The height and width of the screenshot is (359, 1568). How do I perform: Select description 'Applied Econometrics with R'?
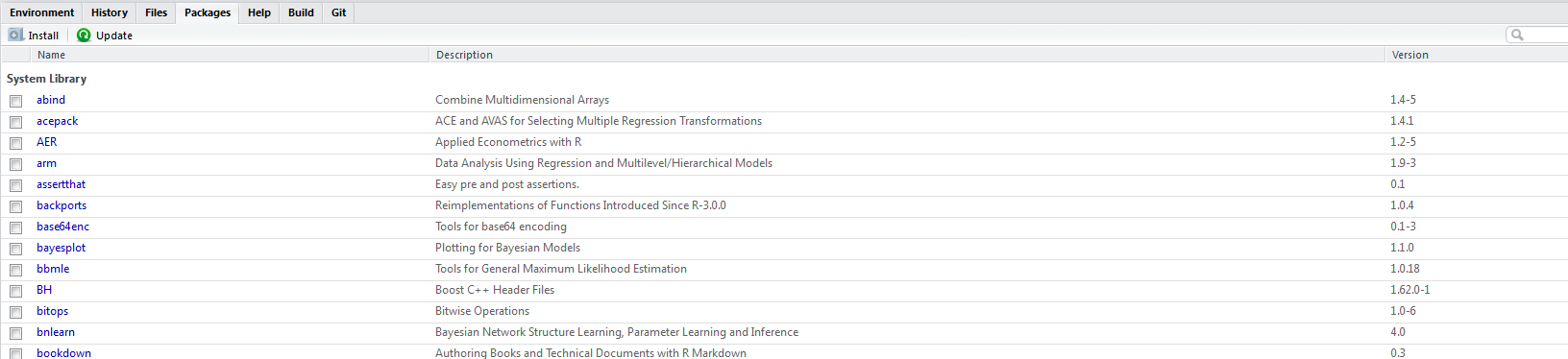click(x=508, y=142)
